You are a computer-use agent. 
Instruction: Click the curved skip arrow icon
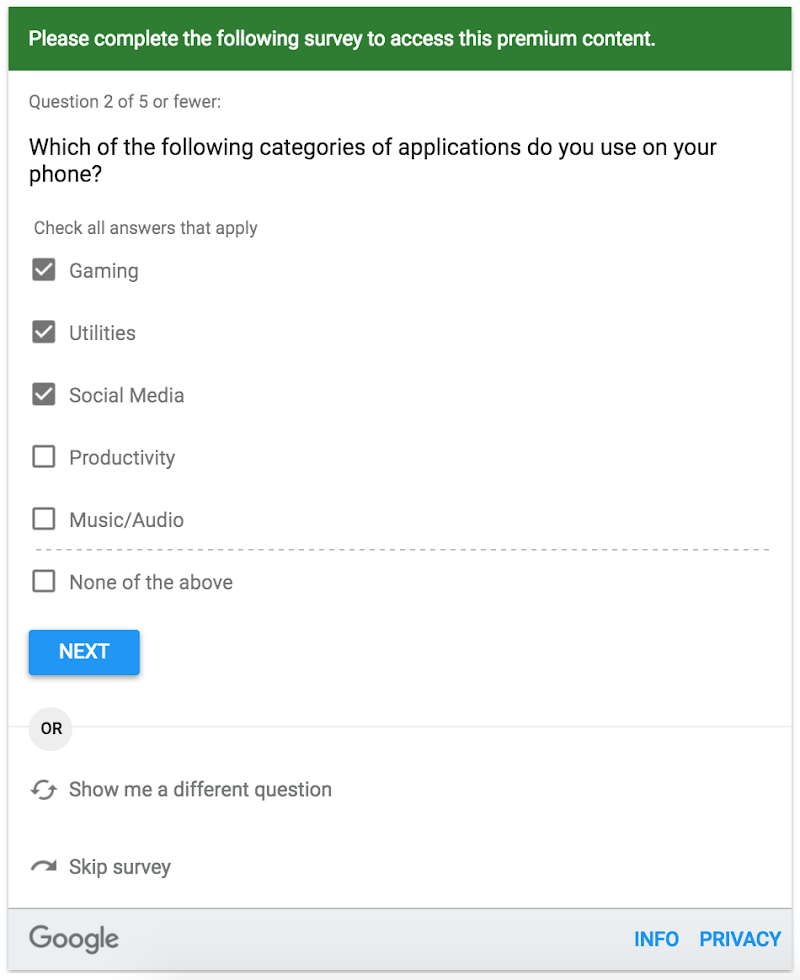click(44, 866)
